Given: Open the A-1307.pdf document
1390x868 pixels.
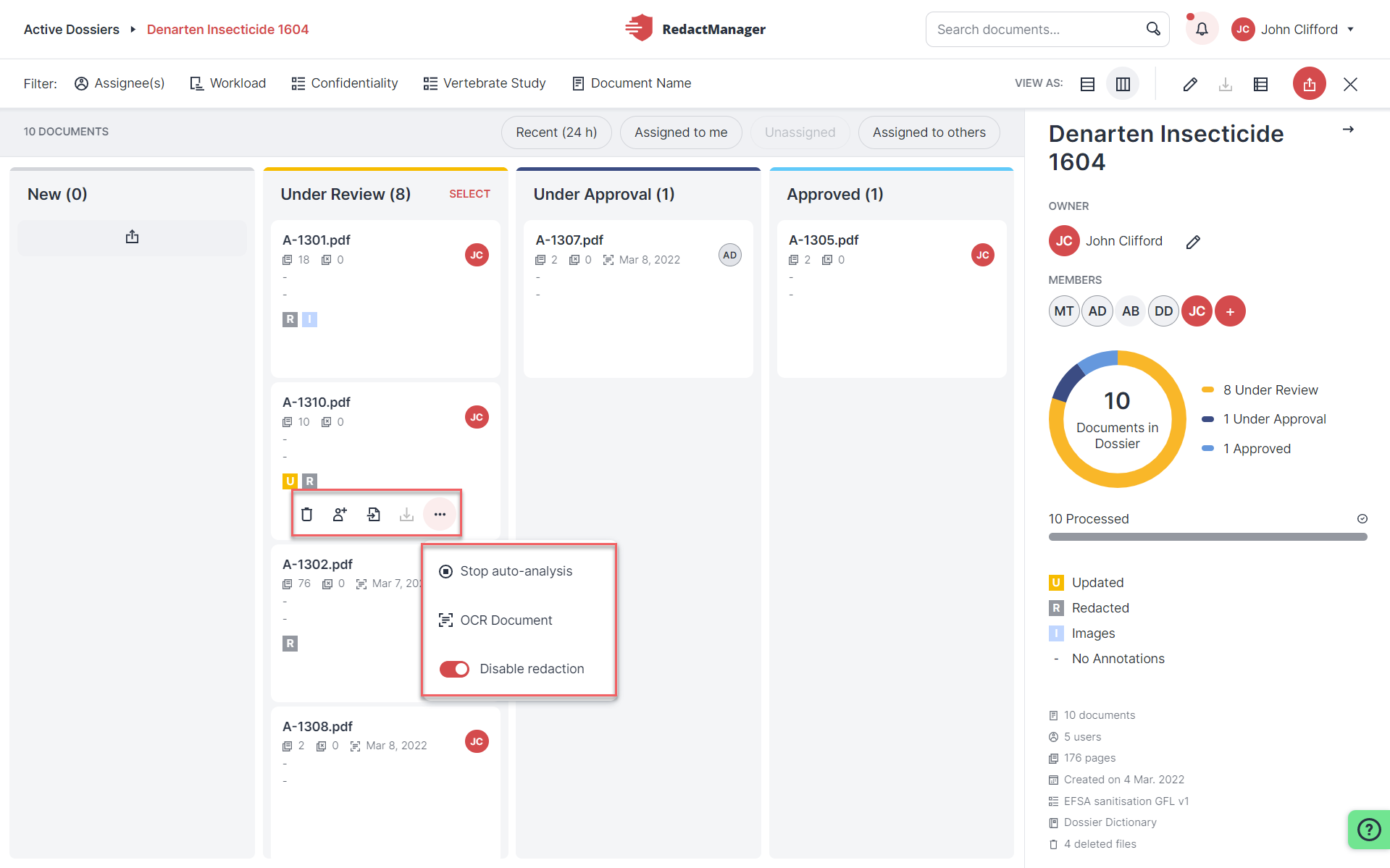Looking at the screenshot, I should click(569, 240).
